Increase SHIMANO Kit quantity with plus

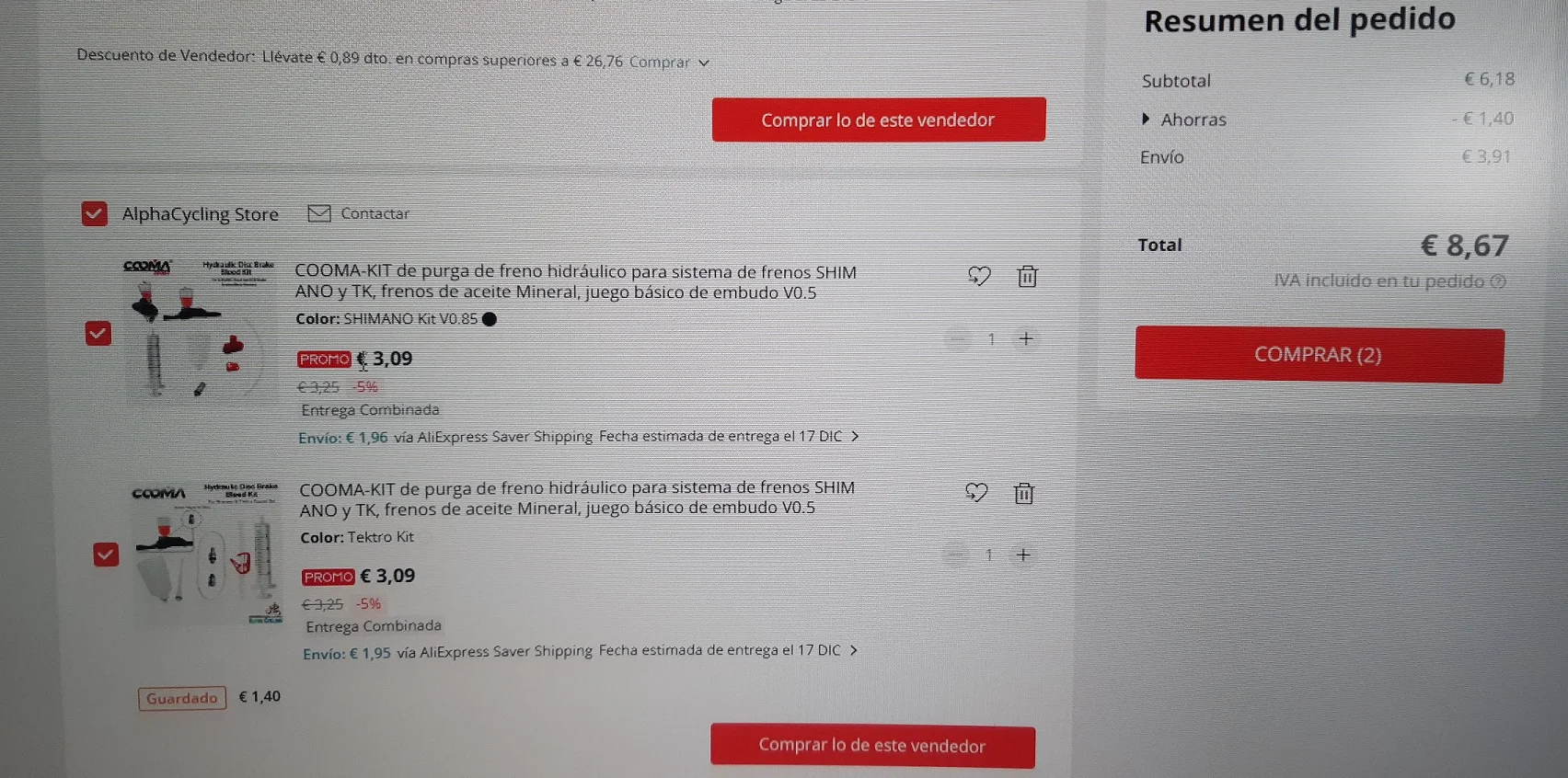click(1026, 338)
